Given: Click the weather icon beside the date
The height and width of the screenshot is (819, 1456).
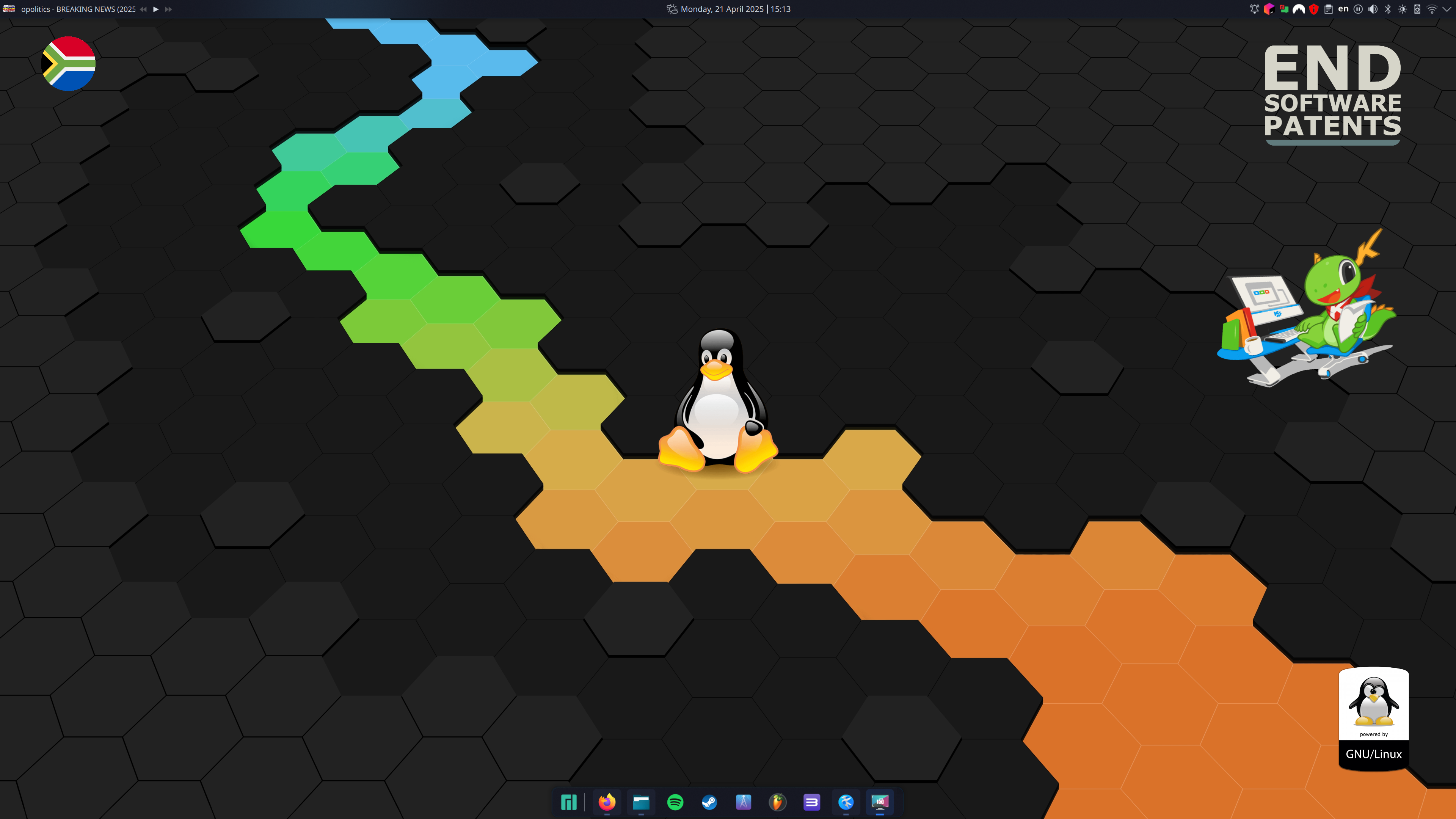Looking at the screenshot, I should (672, 9).
